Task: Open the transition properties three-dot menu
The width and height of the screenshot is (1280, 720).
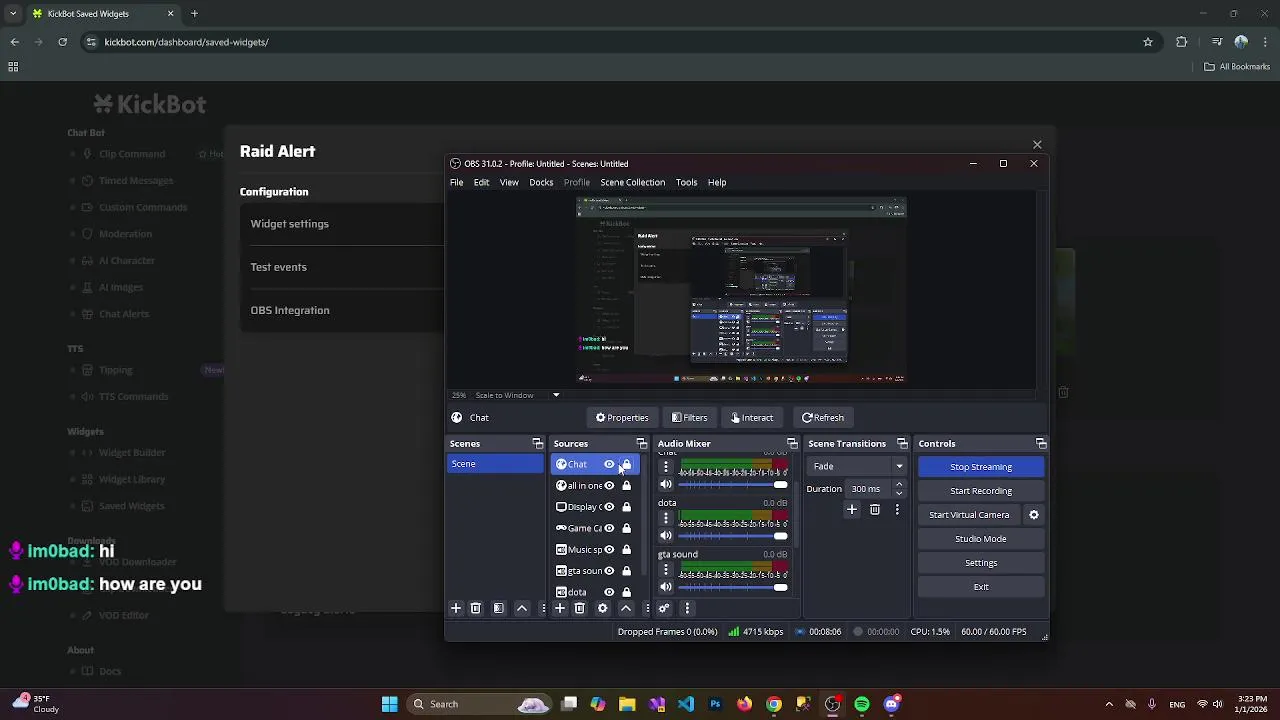Action: pos(897,510)
